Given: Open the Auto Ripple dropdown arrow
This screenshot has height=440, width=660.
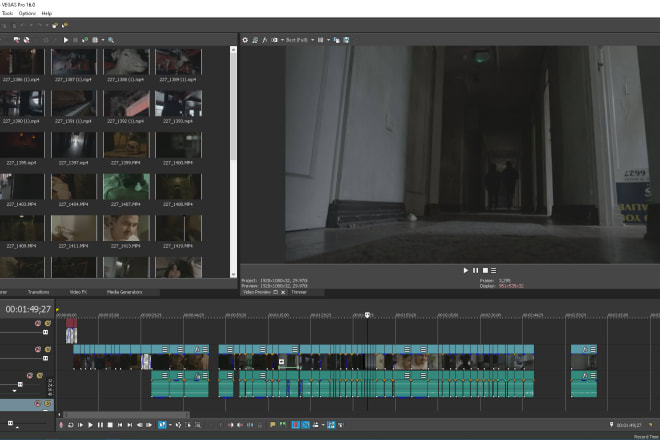Looking at the screenshot, I should click(323, 425).
